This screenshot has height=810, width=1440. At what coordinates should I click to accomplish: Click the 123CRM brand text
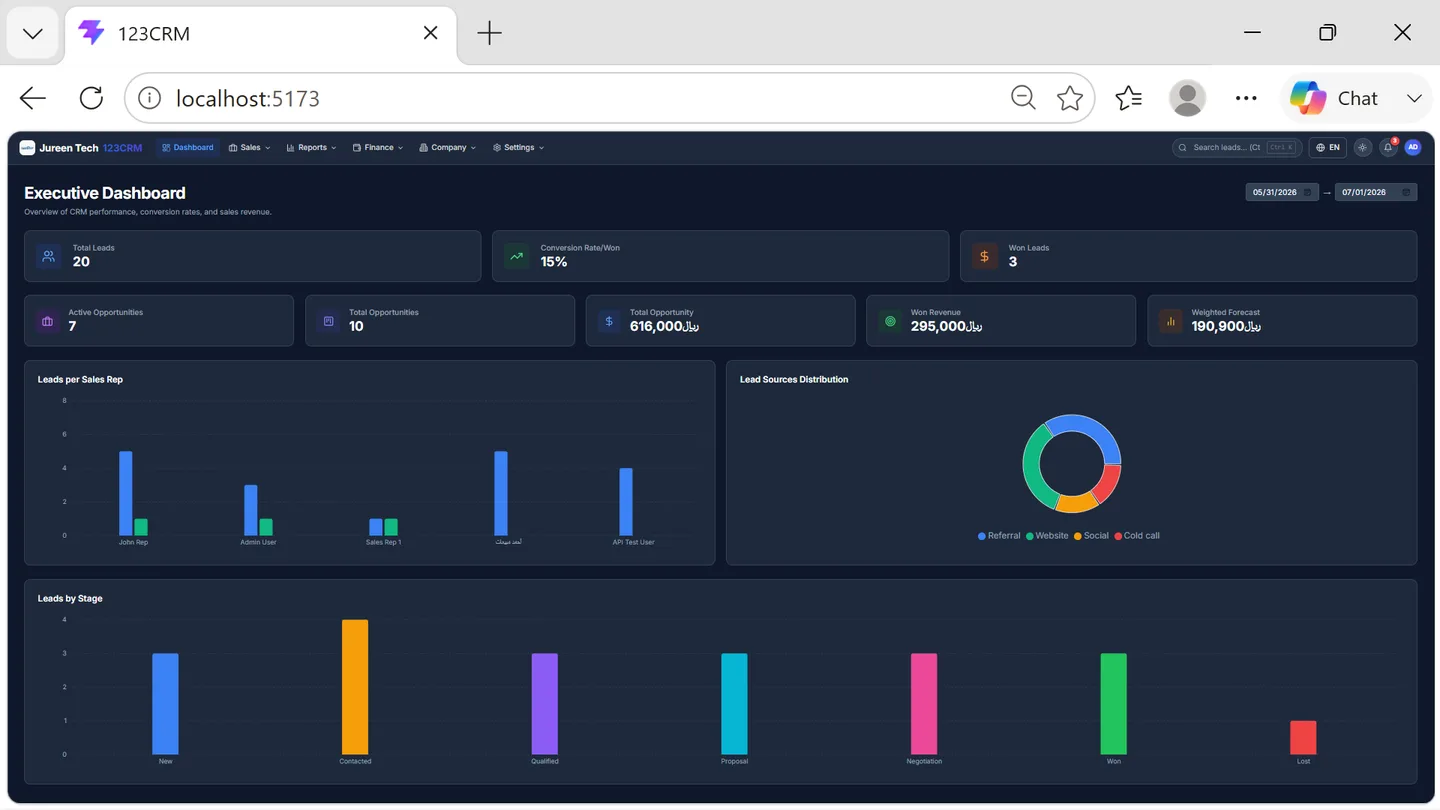click(x=122, y=148)
